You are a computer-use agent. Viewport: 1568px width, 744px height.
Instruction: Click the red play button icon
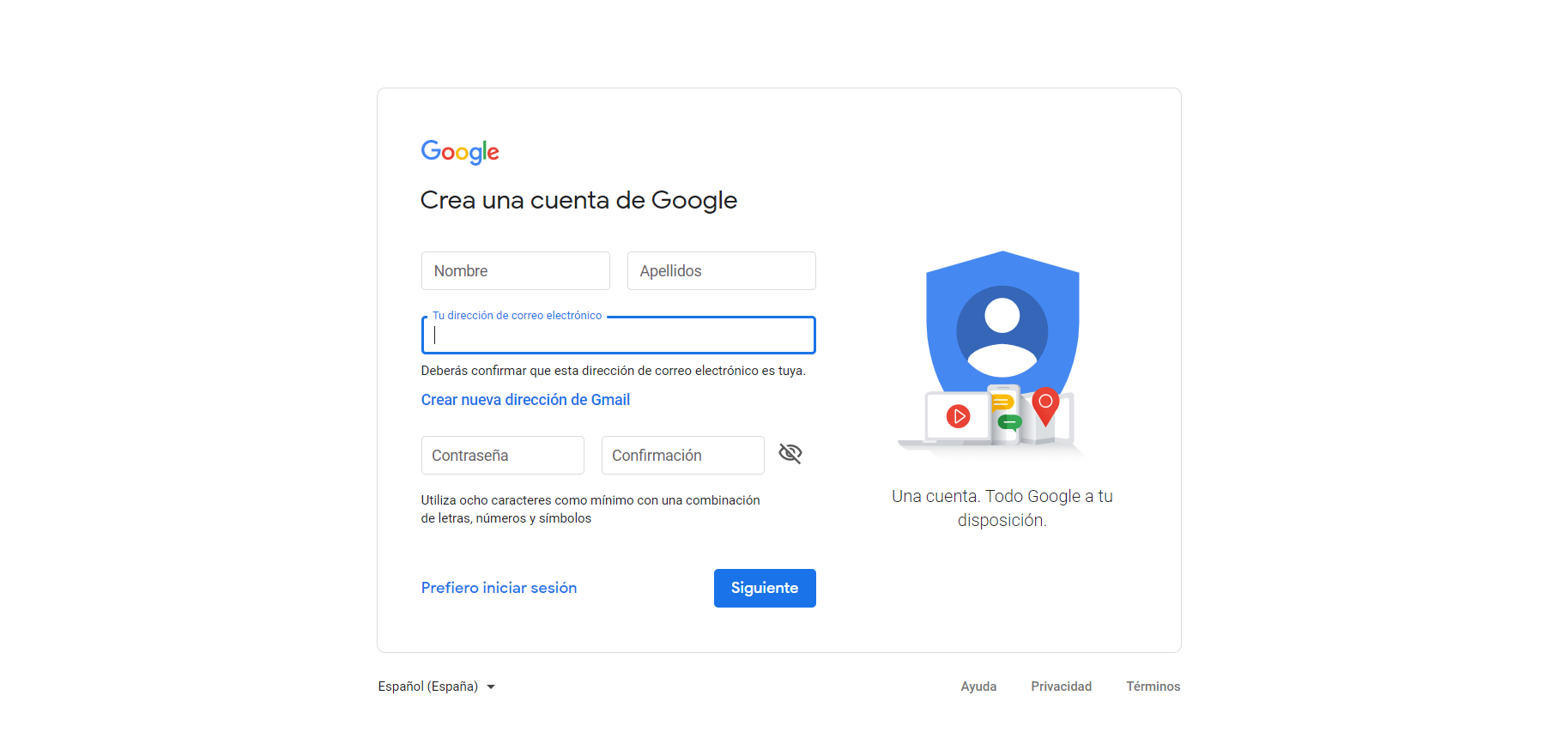958,417
